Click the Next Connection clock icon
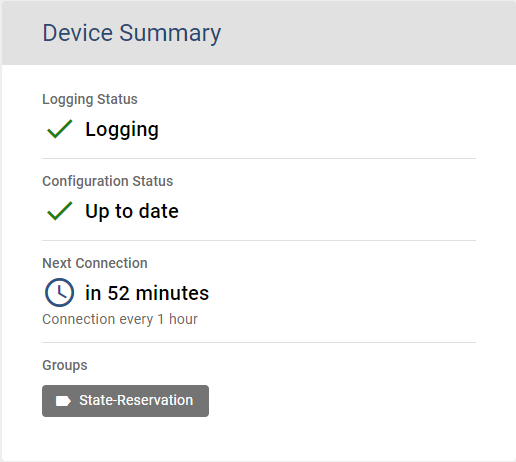 [x=59, y=293]
